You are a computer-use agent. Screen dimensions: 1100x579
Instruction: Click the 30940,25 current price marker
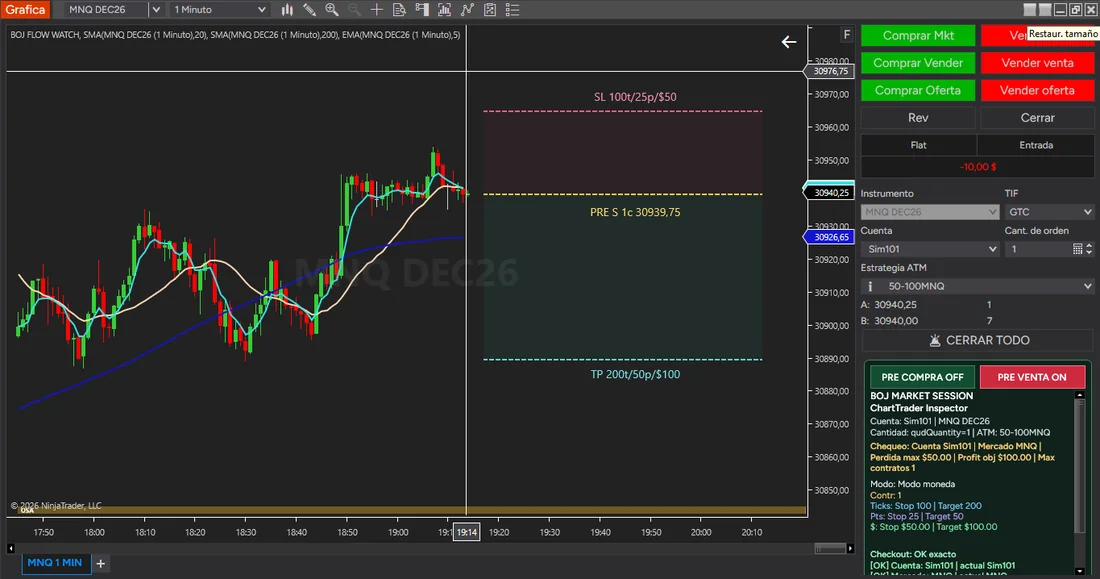coord(829,192)
